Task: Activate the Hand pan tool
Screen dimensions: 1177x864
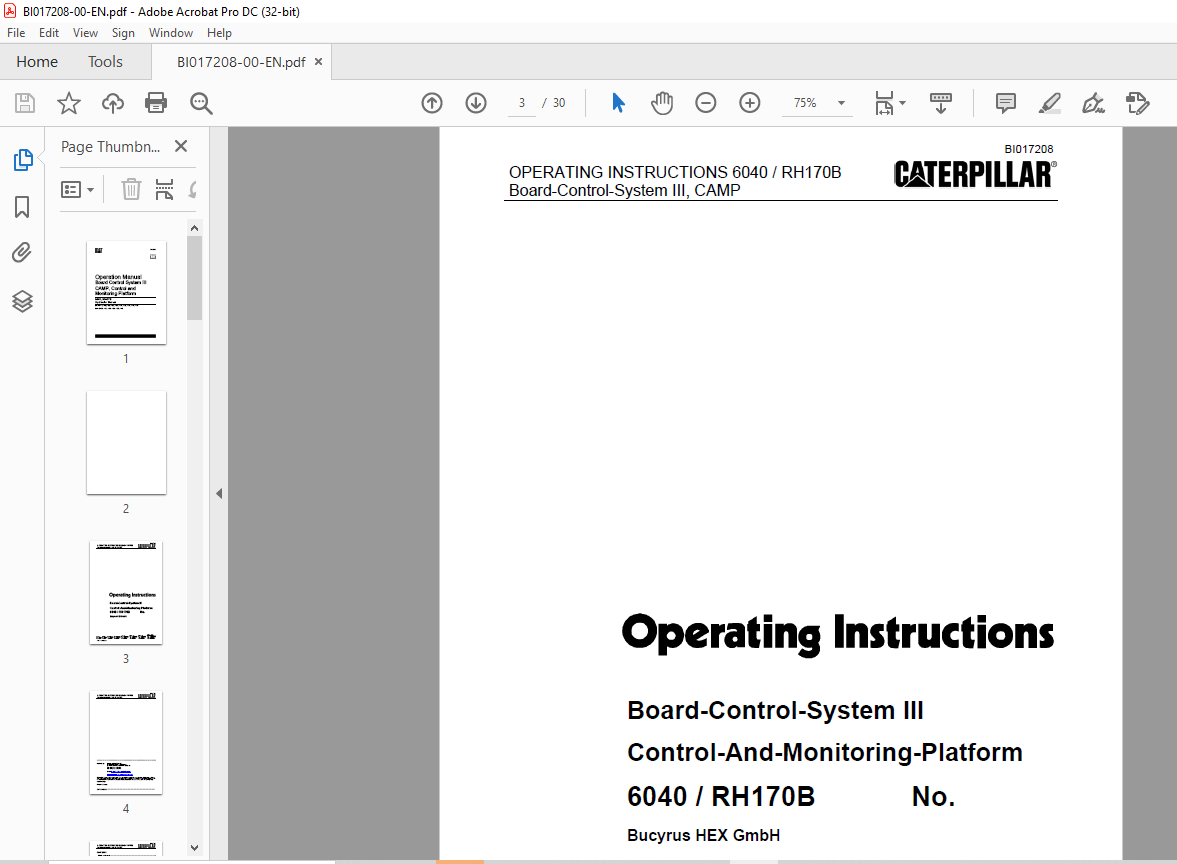Action: click(x=661, y=103)
